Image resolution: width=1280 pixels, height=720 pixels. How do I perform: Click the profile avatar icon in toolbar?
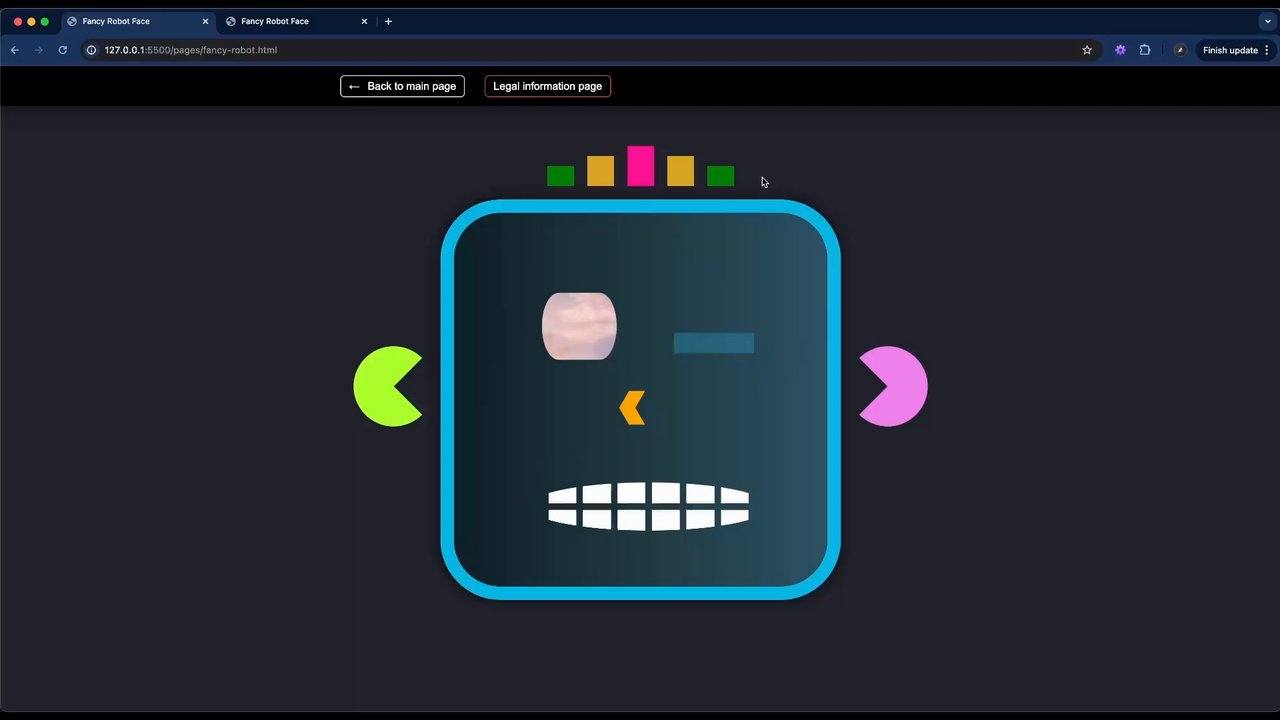point(1180,50)
